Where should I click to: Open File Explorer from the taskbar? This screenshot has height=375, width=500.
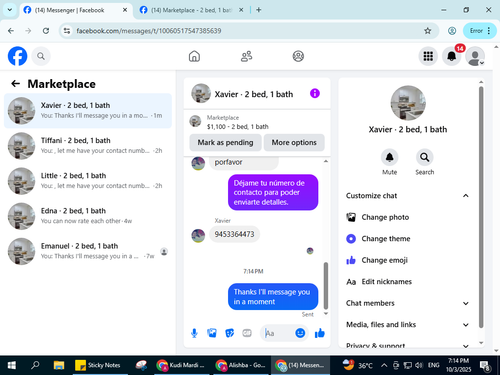(x=59, y=365)
